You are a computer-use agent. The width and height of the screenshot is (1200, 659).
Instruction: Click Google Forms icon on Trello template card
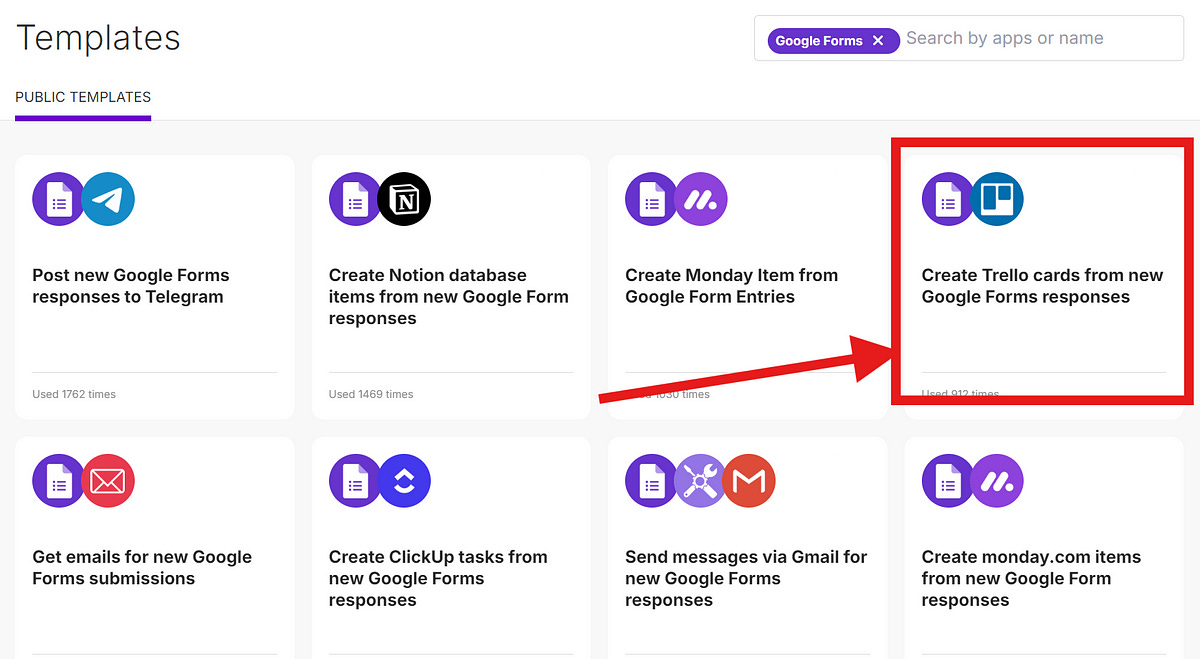tap(948, 199)
